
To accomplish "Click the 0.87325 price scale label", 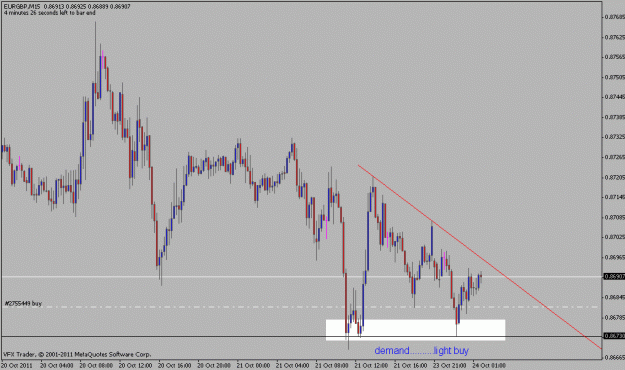I will [614, 137].
